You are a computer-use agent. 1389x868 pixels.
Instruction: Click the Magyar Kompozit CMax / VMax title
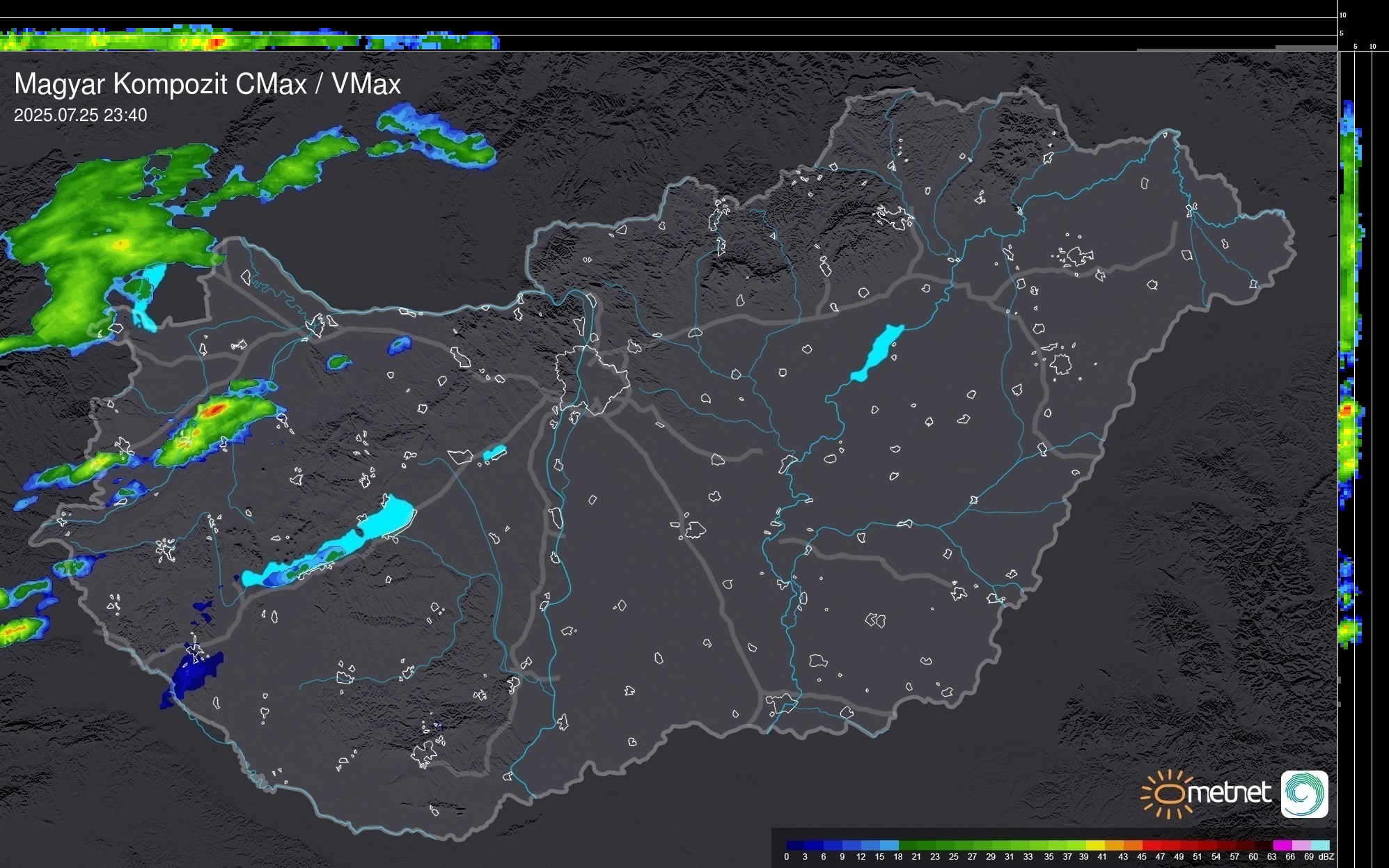tap(207, 84)
